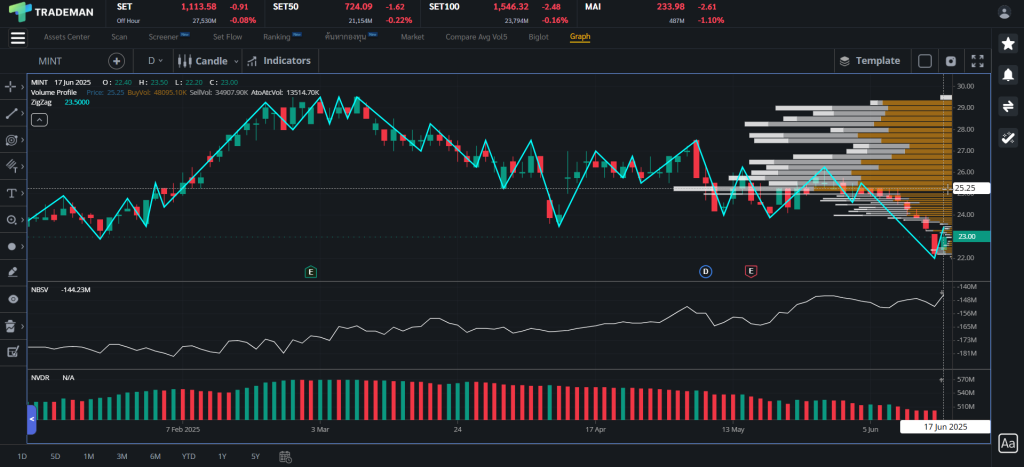Open the alerts bell panel
Image resolution: width=1024 pixels, height=467 pixels.
1008,75
